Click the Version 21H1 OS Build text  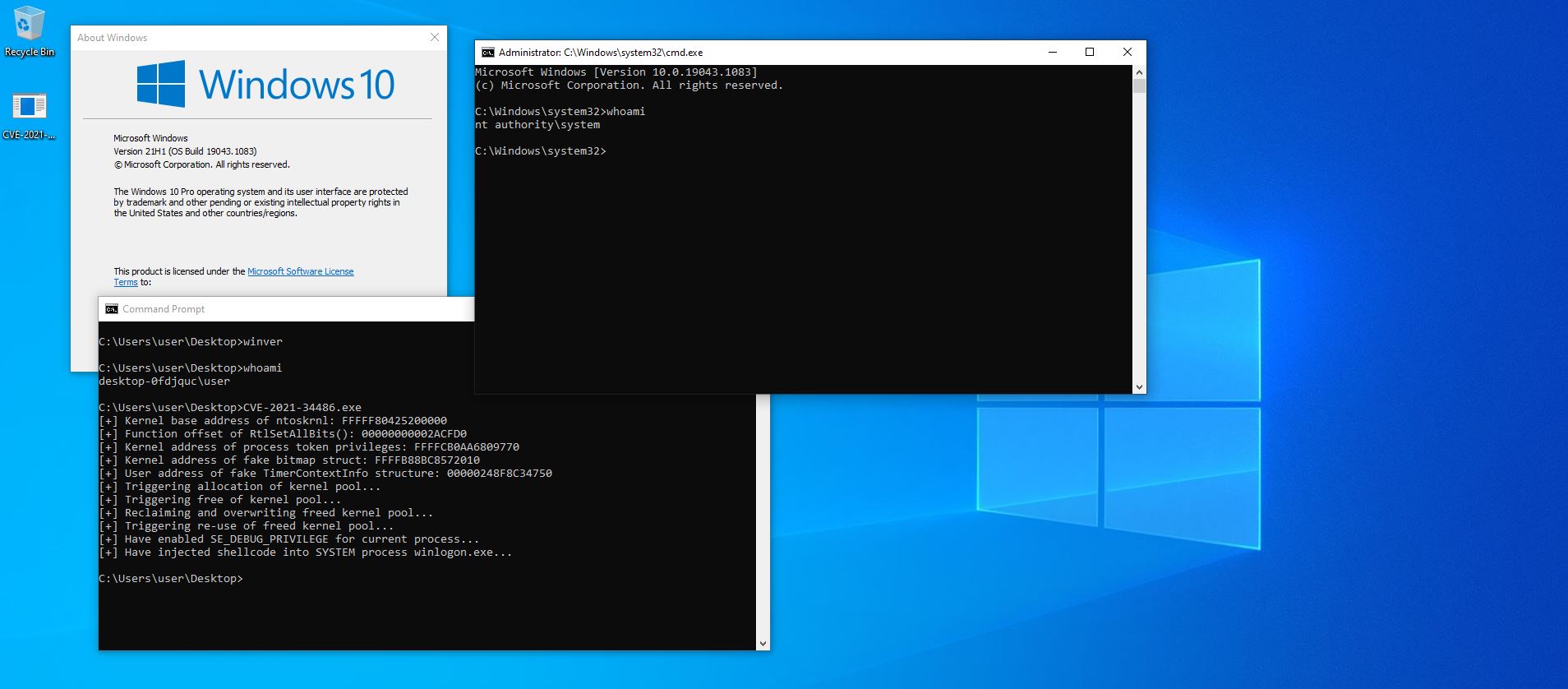(185, 151)
